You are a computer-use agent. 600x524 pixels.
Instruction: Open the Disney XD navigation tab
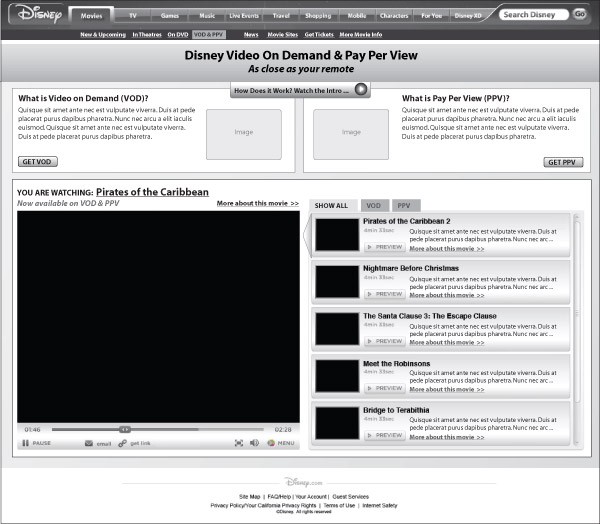[x=468, y=16]
